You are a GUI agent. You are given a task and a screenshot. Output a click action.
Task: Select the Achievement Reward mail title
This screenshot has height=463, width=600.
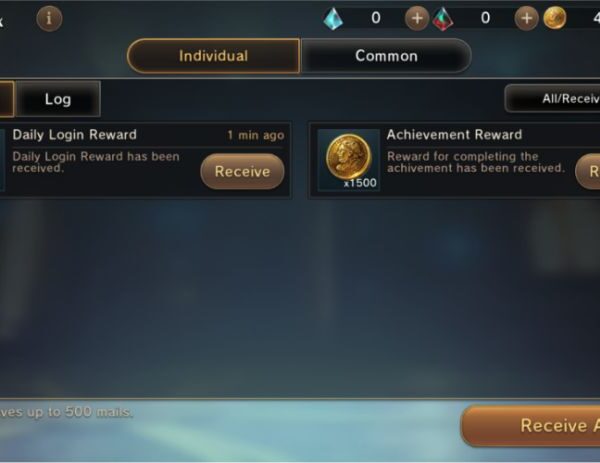point(454,135)
